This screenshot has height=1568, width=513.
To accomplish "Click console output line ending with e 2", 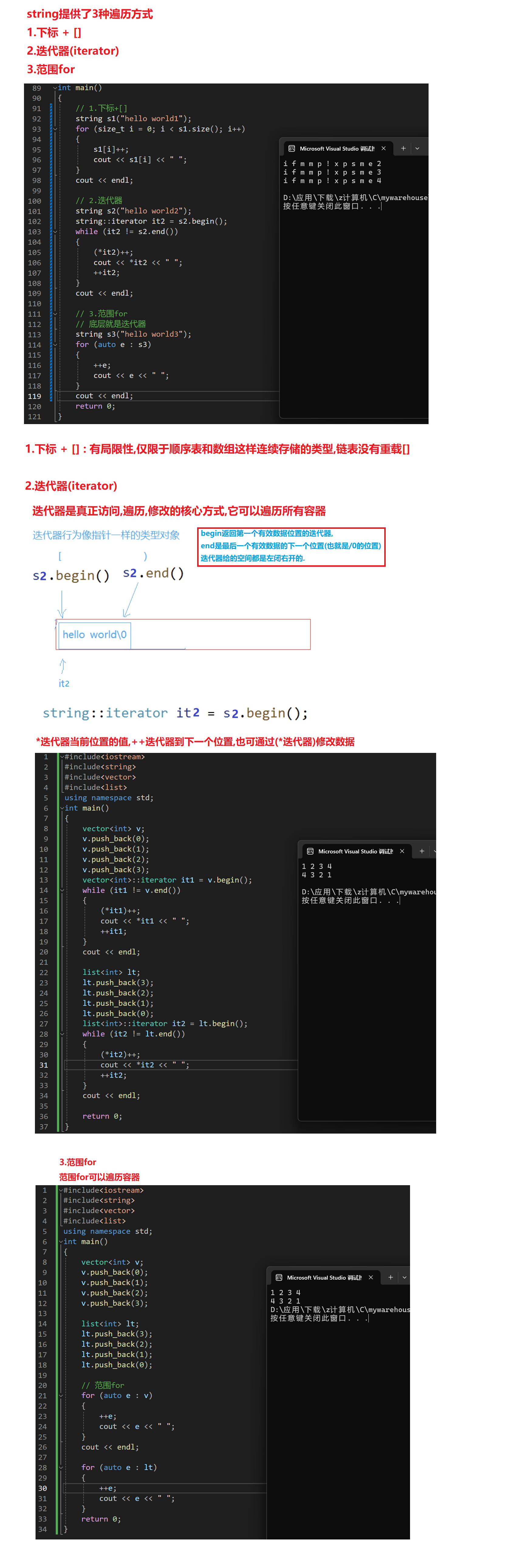I will click(x=332, y=164).
